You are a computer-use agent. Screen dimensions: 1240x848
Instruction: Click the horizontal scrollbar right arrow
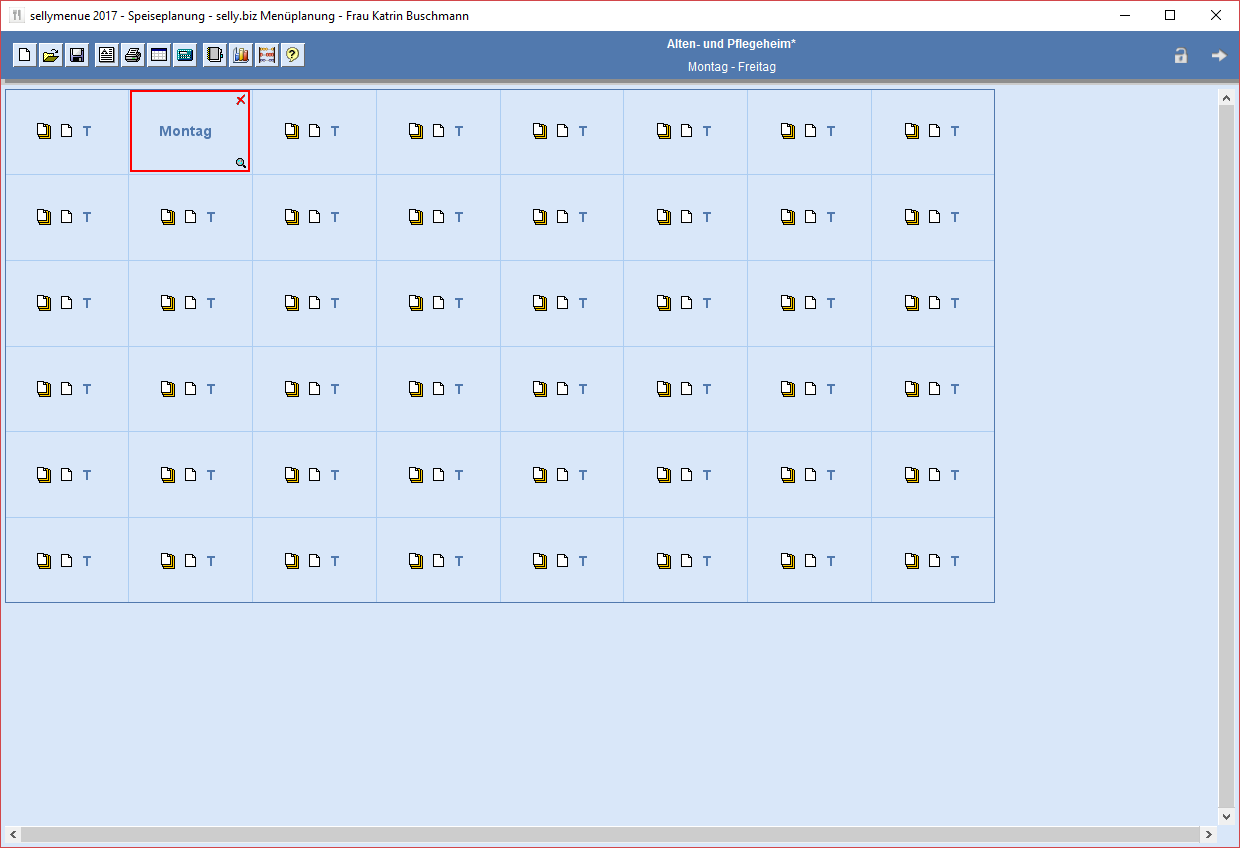[x=1209, y=834]
